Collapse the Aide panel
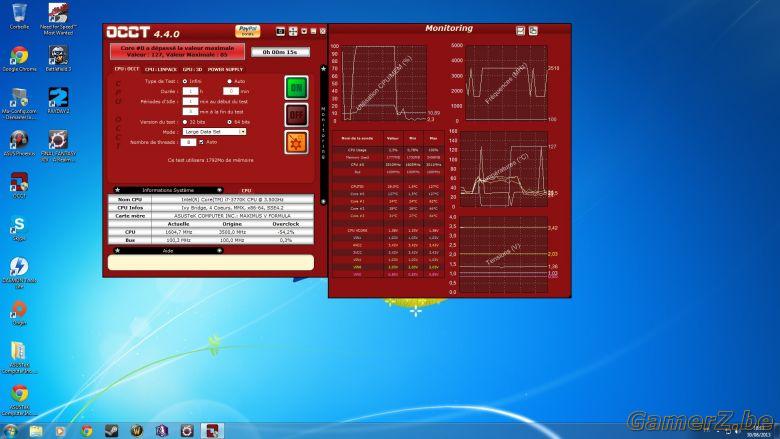 [x=219, y=251]
